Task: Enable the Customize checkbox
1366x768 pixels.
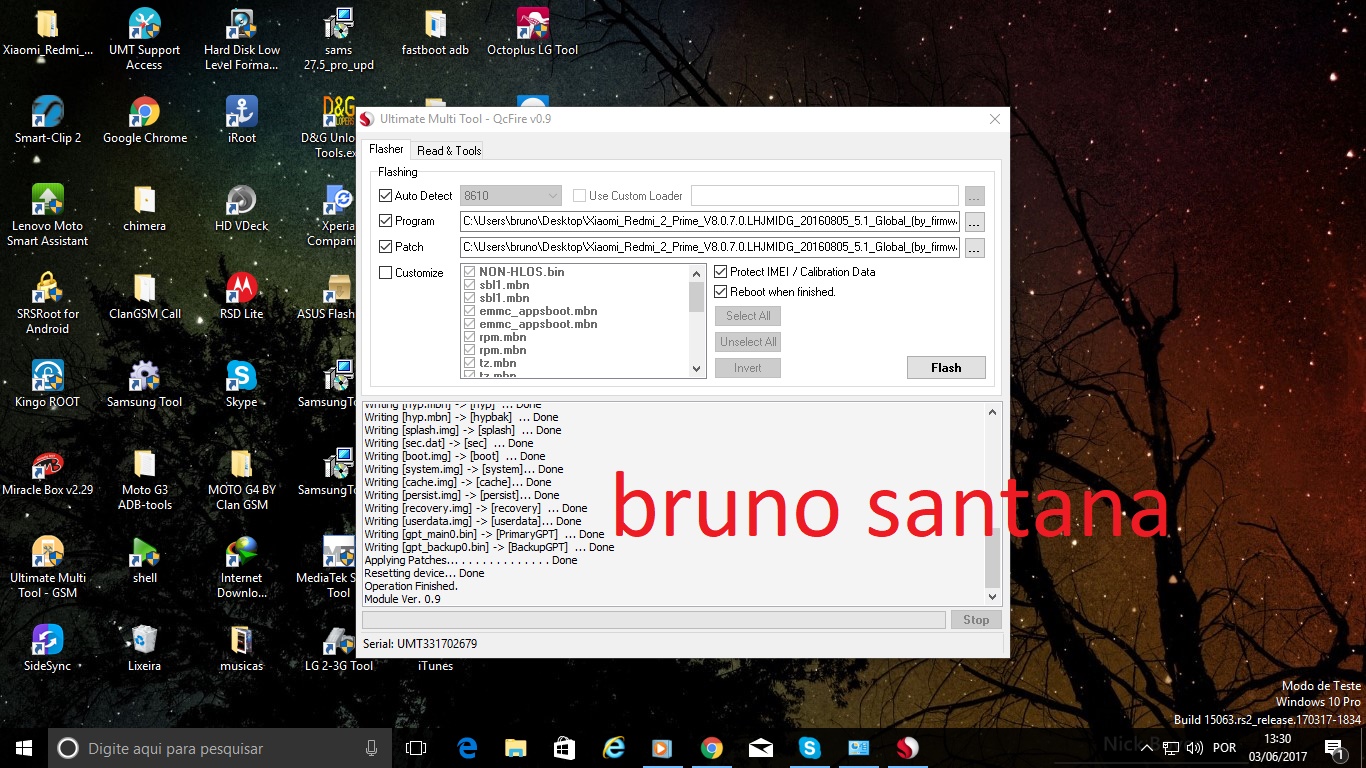Action: click(386, 273)
